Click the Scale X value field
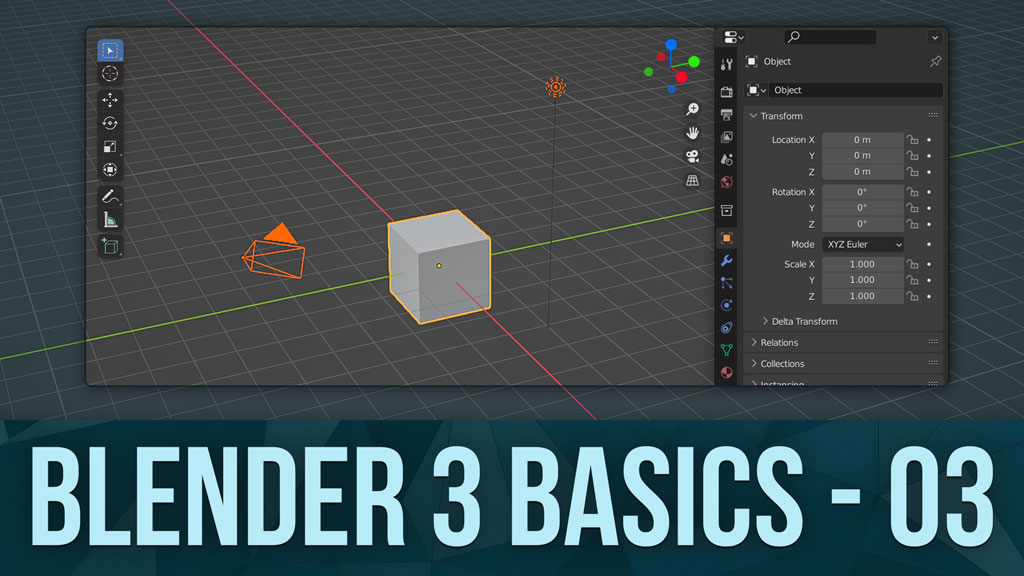The height and width of the screenshot is (576, 1024). tap(863, 264)
